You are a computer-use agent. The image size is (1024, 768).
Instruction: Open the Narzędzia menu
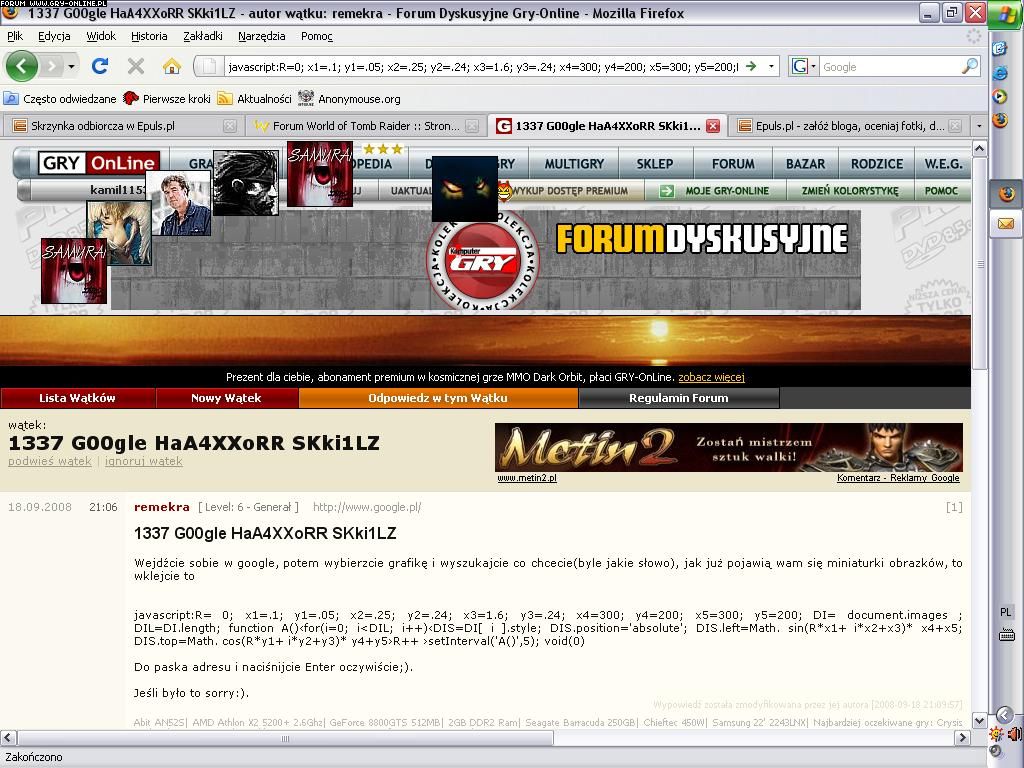(x=261, y=36)
